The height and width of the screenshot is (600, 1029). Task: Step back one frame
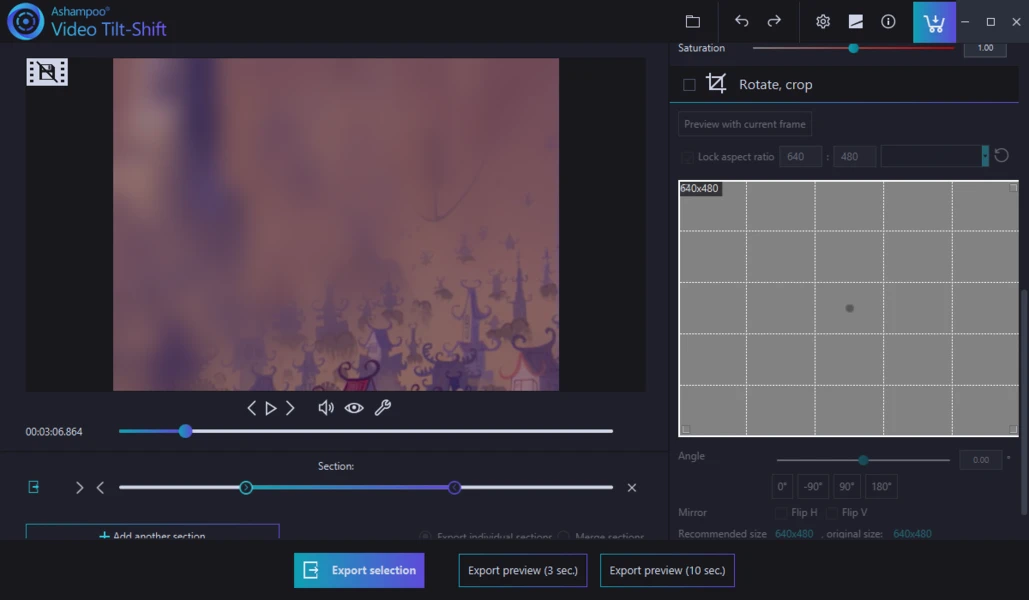[251, 408]
